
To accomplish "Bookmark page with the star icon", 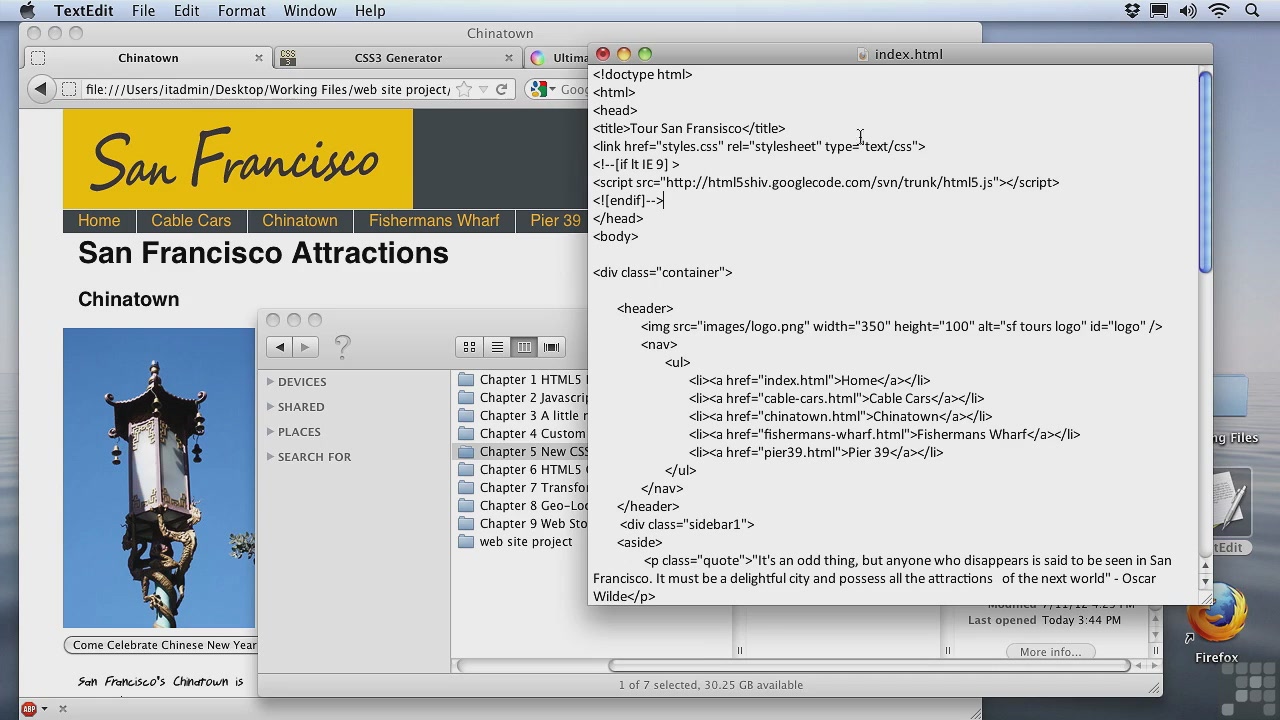I will coord(464,89).
